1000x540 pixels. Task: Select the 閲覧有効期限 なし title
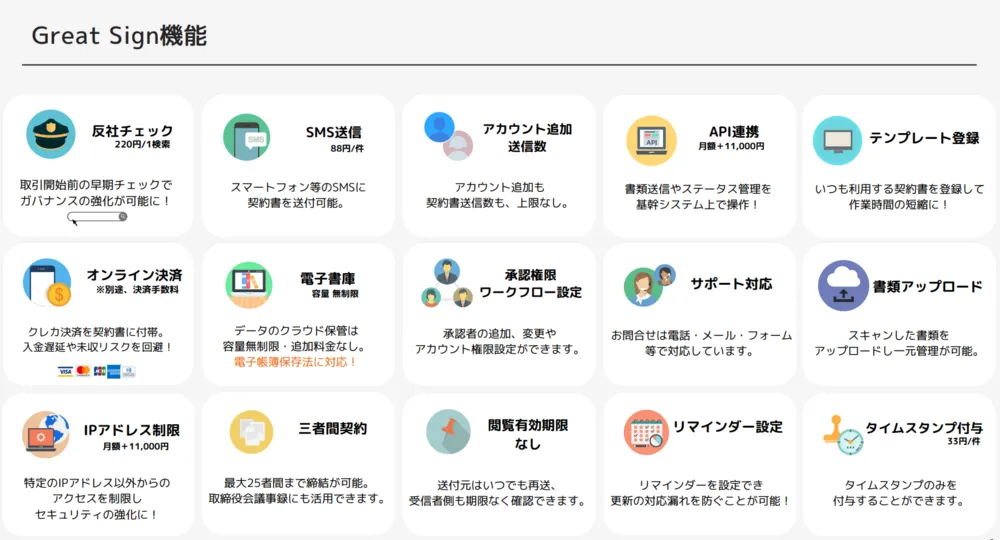pyautogui.click(x=527, y=434)
